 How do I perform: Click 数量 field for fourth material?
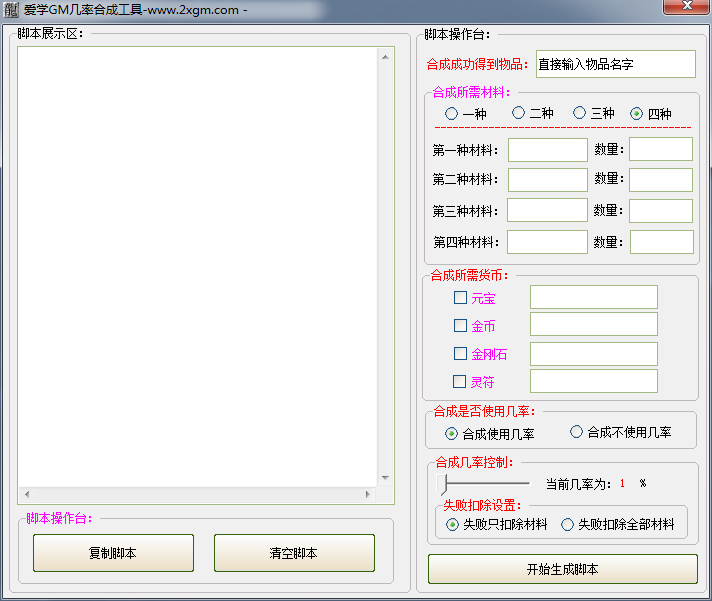coord(662,242)
